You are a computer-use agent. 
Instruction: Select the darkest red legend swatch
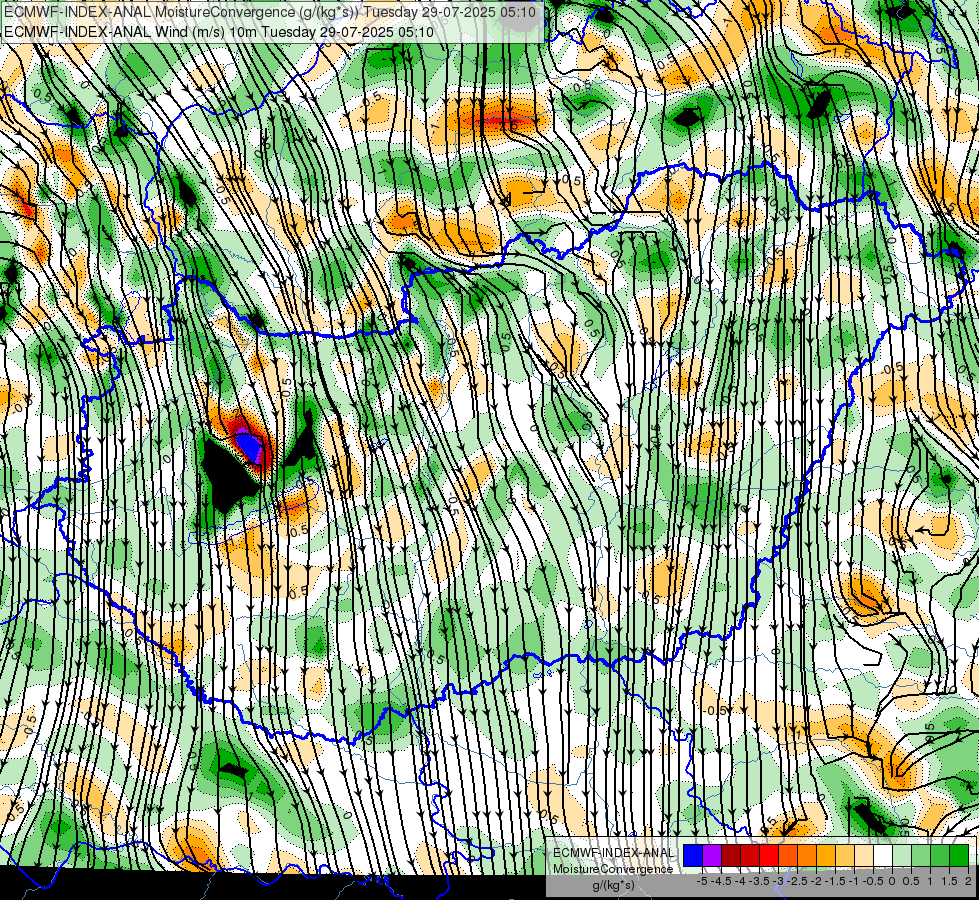point(731,856)
